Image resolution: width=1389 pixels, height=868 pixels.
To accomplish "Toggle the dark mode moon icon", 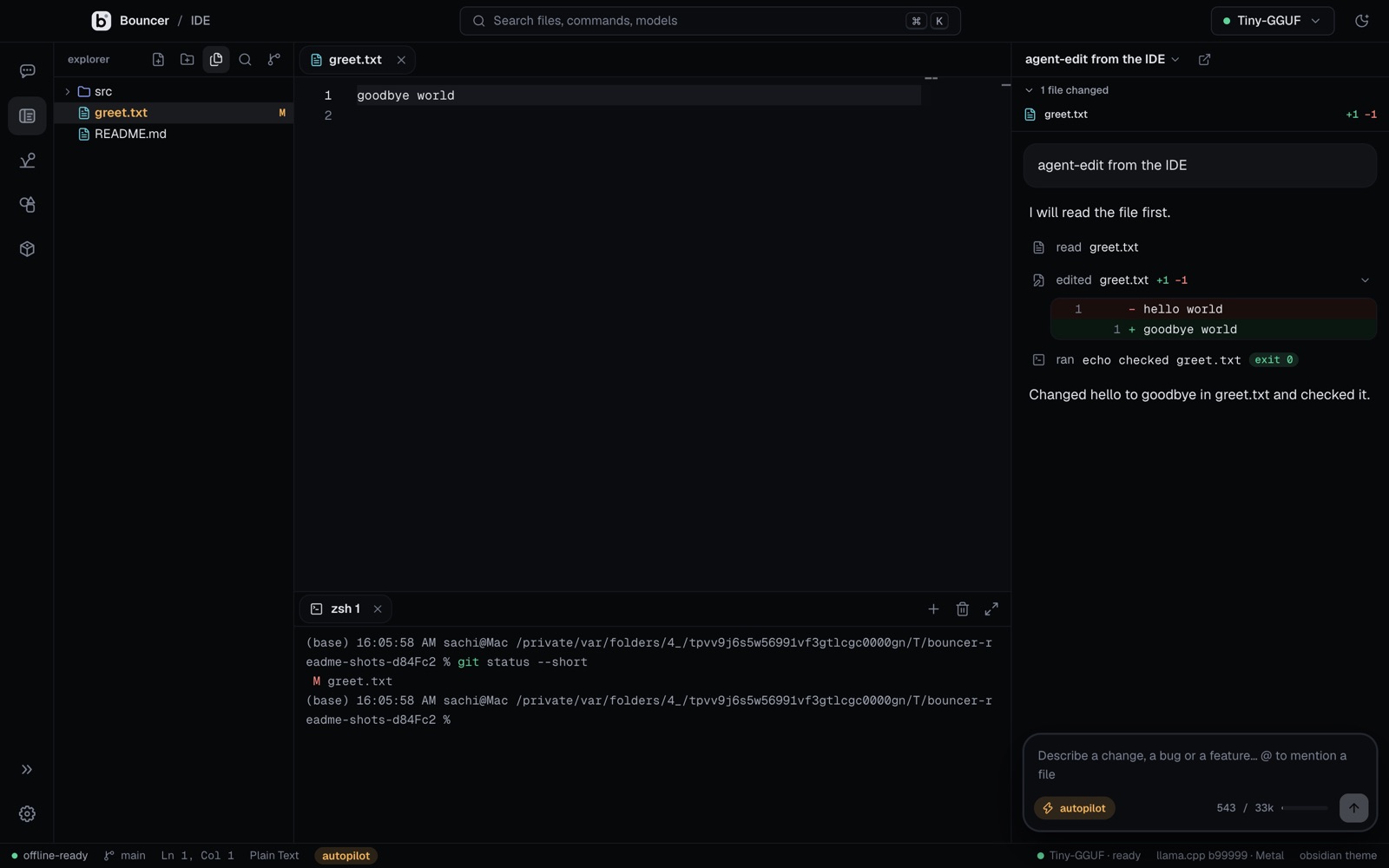I will tap(1361, 21).
